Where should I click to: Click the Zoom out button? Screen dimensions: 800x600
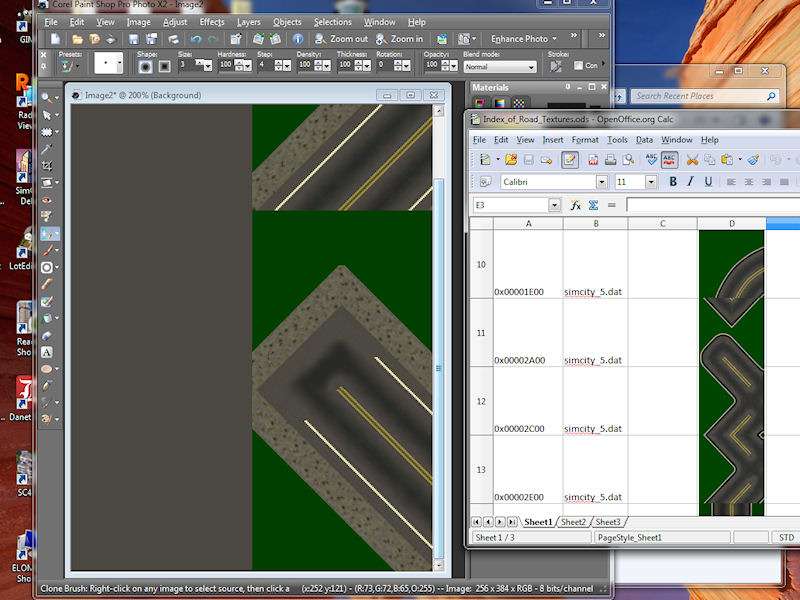tap(341, 39)
